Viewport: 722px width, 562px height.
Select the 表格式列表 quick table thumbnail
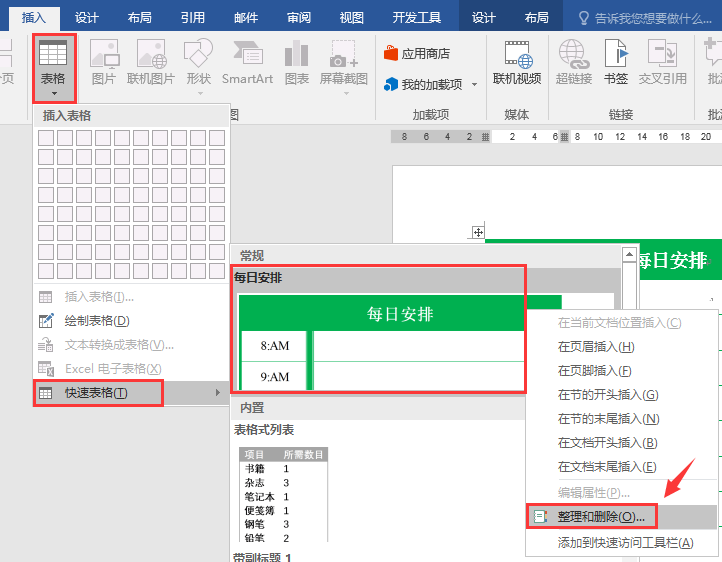click(283, 494)
